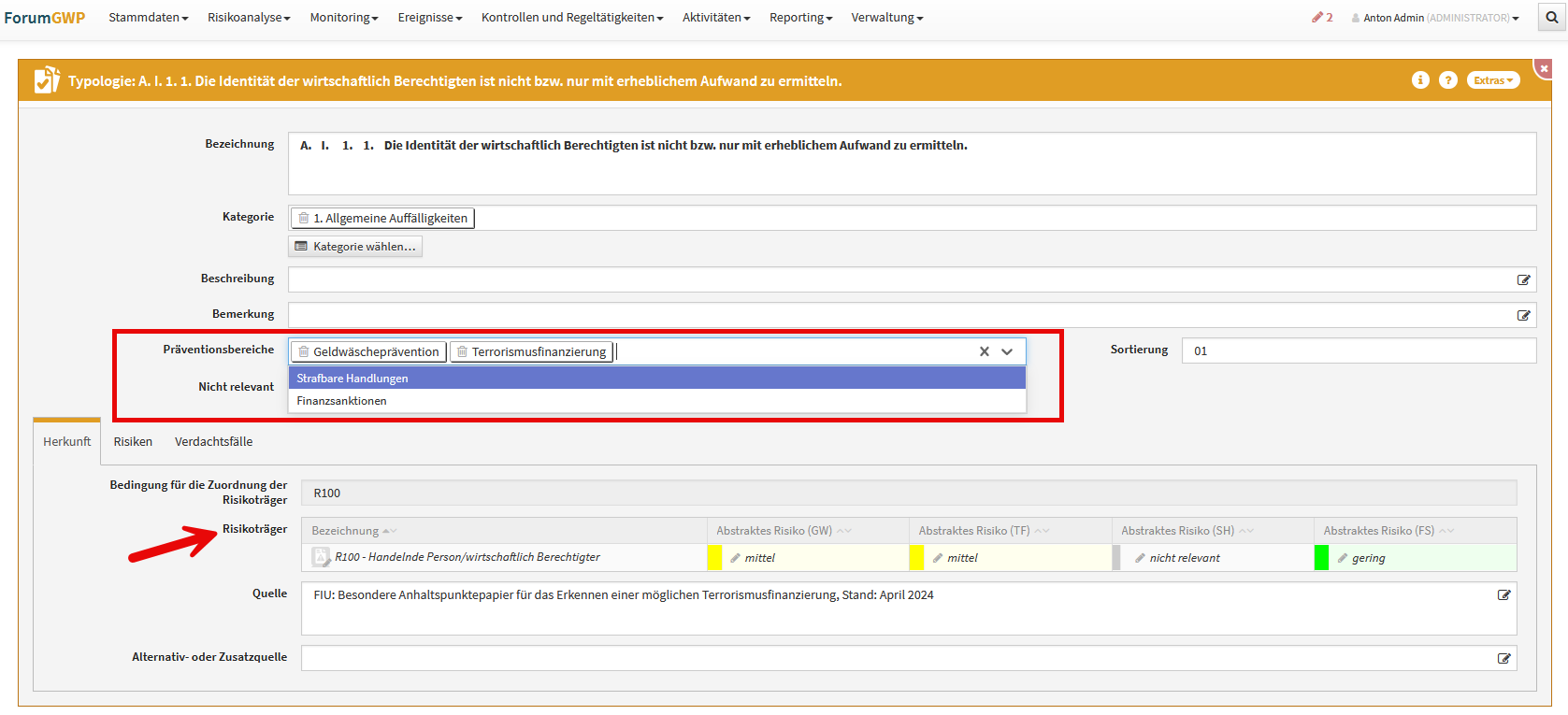The width and height of the screenshot is (1568, 715).
Task: Click yellow swatch of Abstraktes Risiko (GW)
Action: 714,558
